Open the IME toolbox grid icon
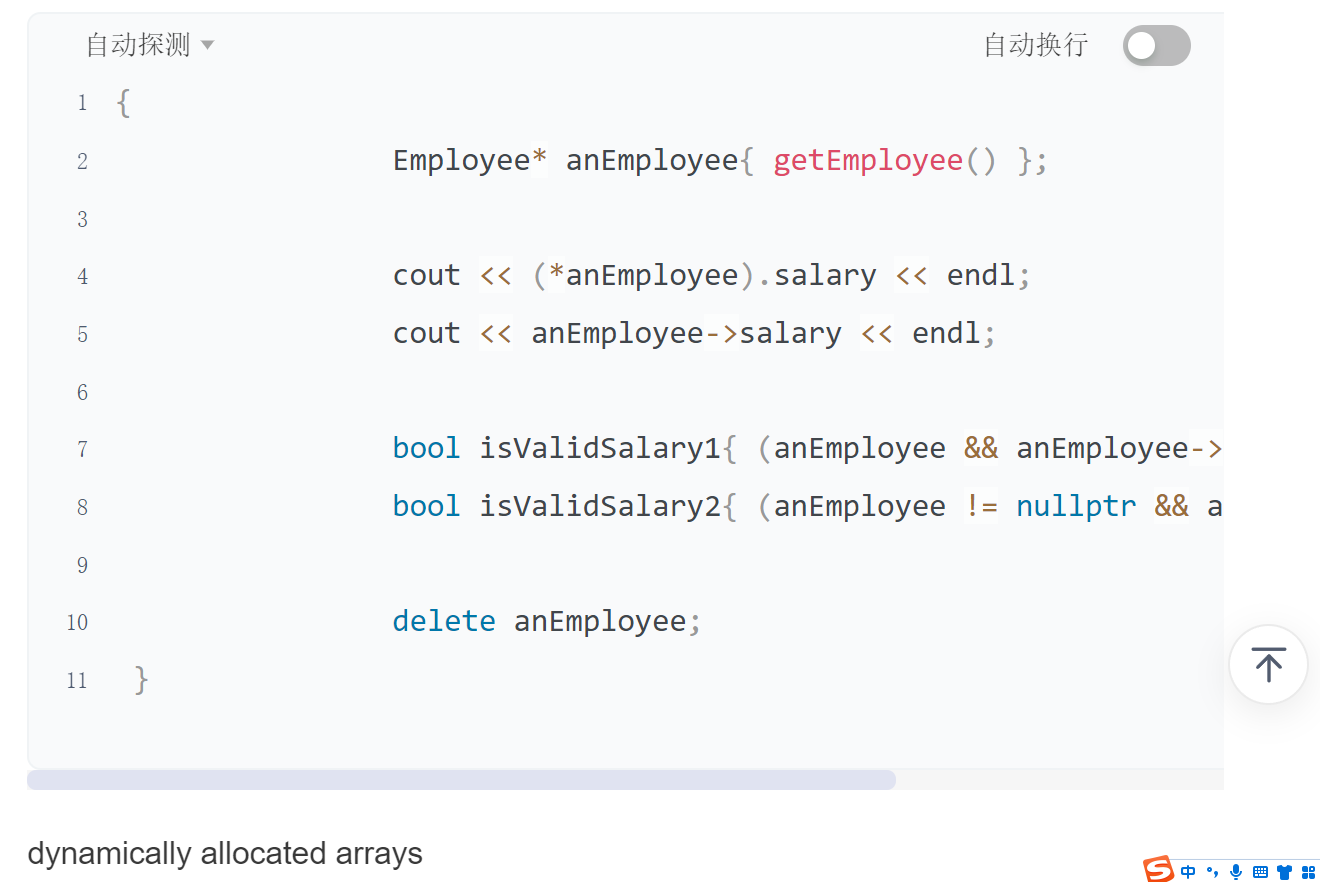 pos(1307,871)
